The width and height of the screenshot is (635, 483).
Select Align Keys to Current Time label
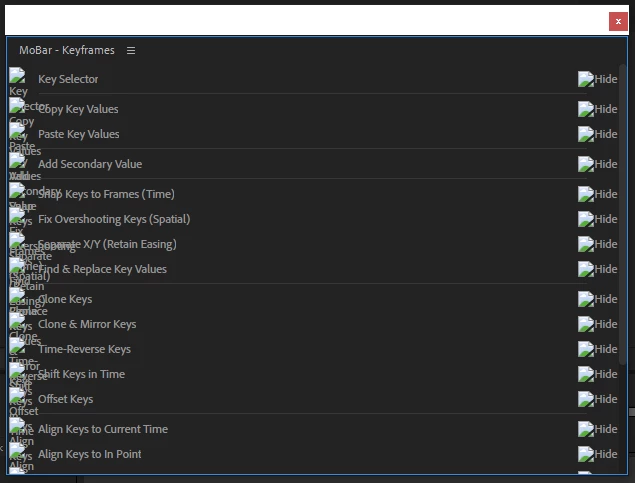click(103, 430)
